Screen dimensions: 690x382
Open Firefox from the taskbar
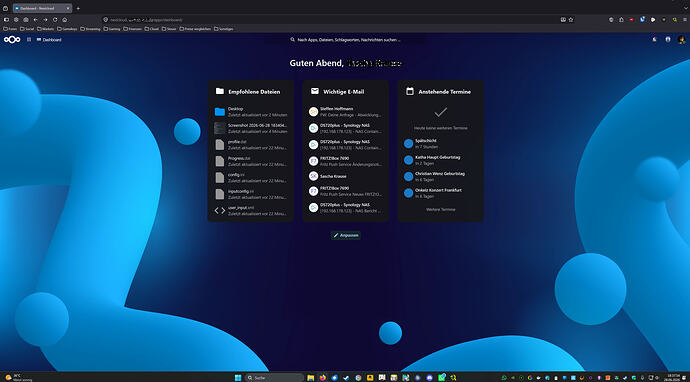click(323, 378)
